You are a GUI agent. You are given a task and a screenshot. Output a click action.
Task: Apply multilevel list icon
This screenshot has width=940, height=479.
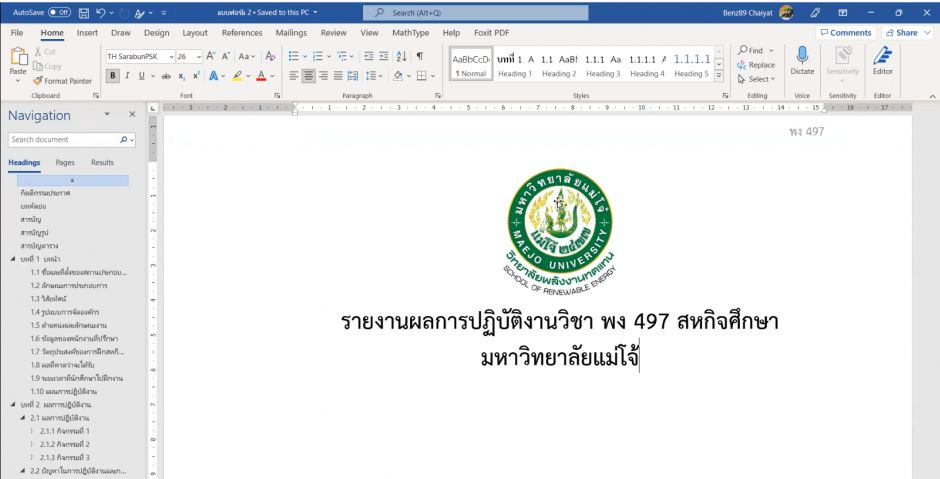(342, 56)
